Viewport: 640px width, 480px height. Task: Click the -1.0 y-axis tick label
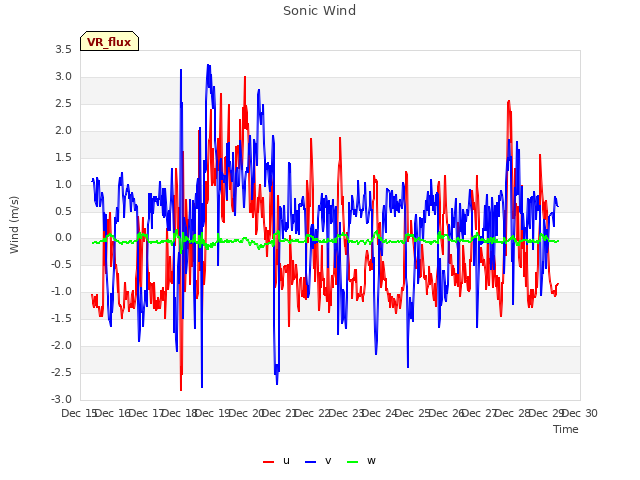62,292
